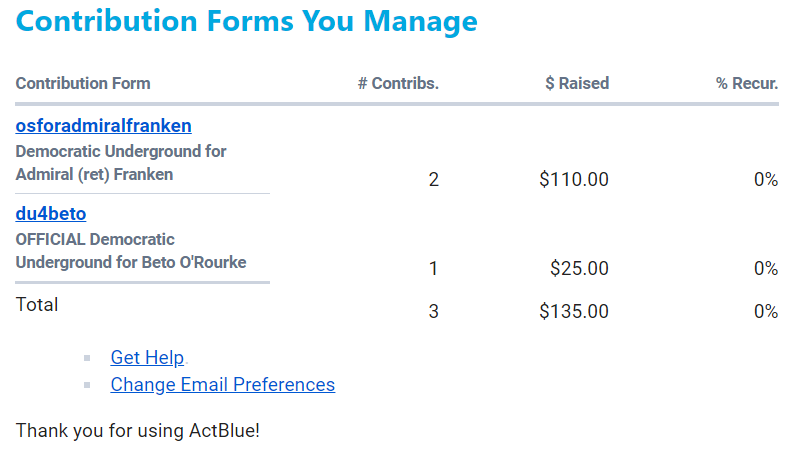Click the # Contribs. column header
The height and width of the screenshot is (451, 791).
coord(398,84)
